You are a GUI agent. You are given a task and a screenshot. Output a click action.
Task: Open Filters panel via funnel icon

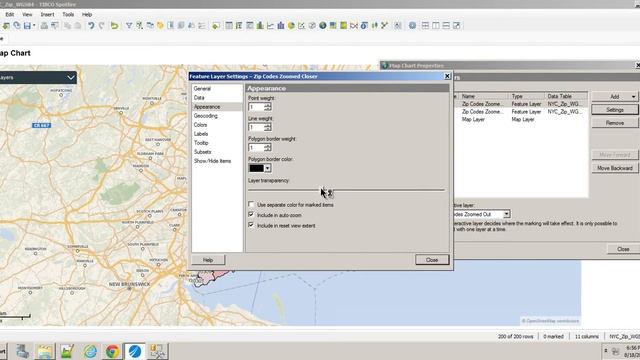point(129,26)
